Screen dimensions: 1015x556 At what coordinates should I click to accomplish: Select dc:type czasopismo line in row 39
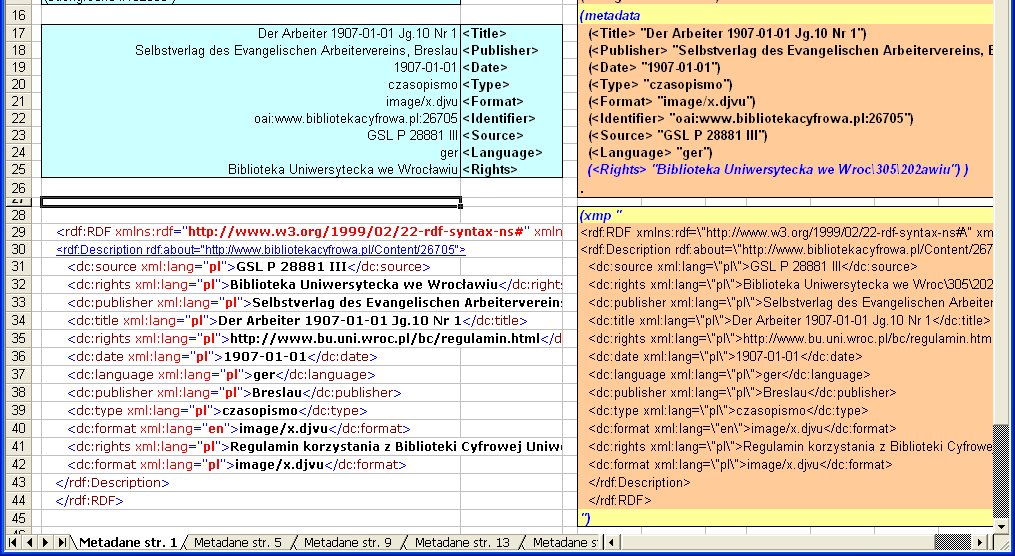[218, 411]
